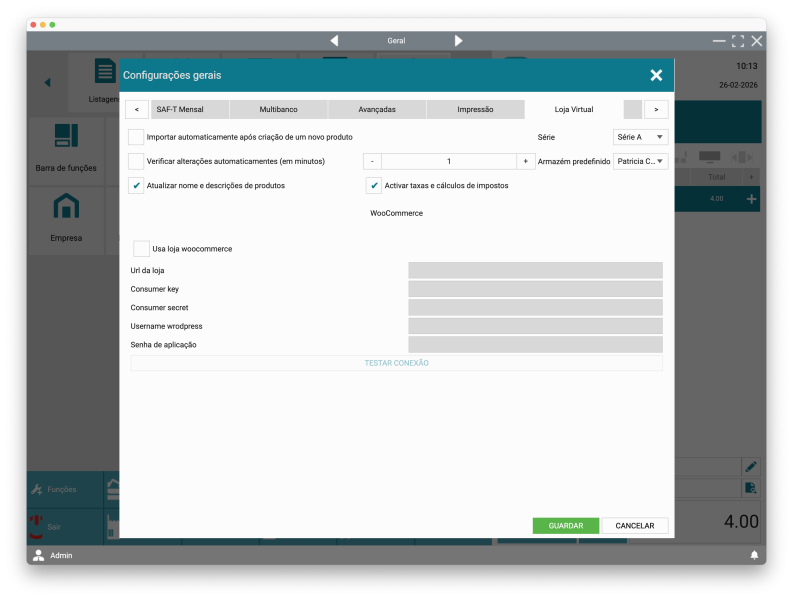793x600 pixels.
Task: Close the Configurações gerais dialog
Action: pos(656,75)
